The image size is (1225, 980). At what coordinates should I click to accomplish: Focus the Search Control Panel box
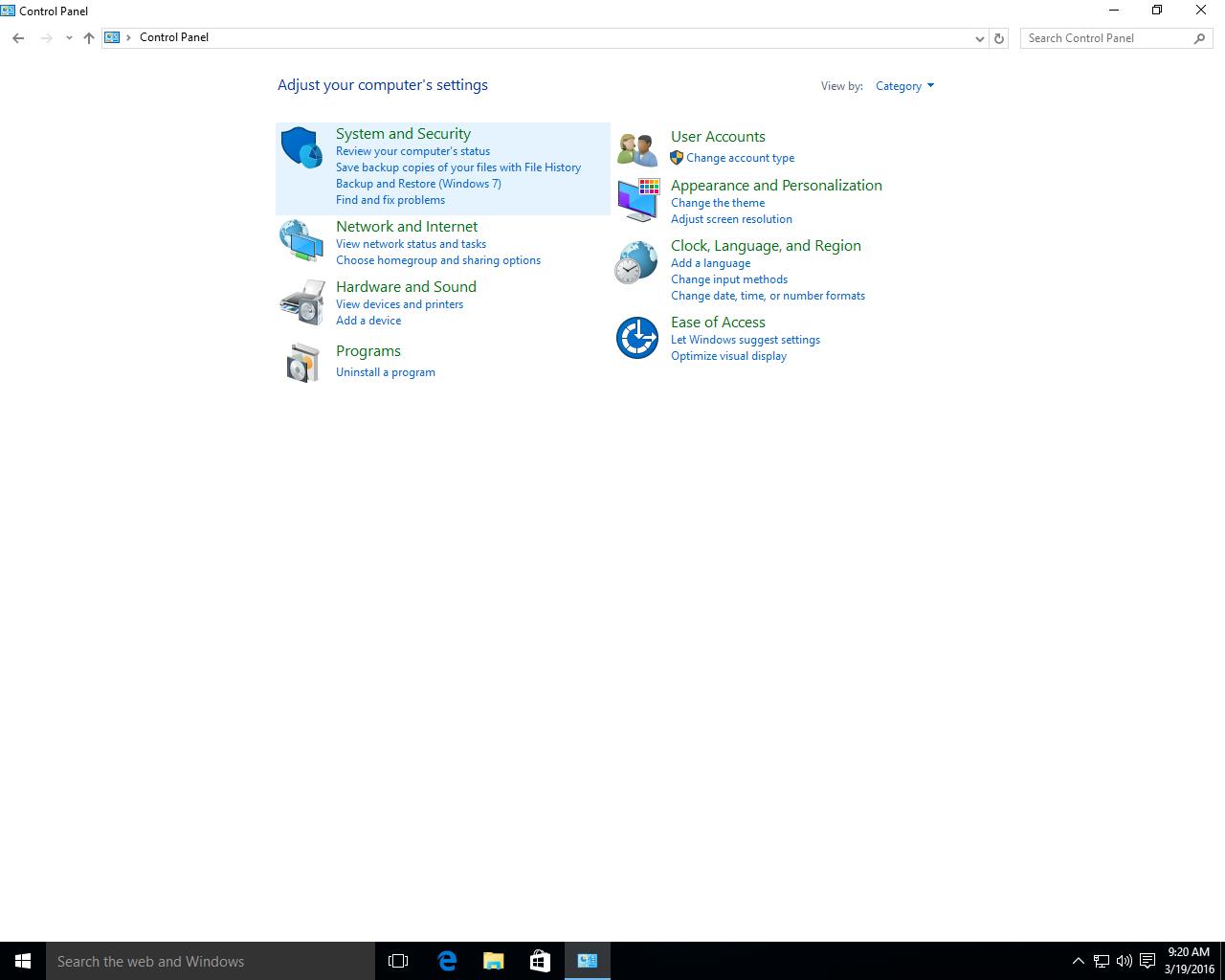coord(1117,38)
